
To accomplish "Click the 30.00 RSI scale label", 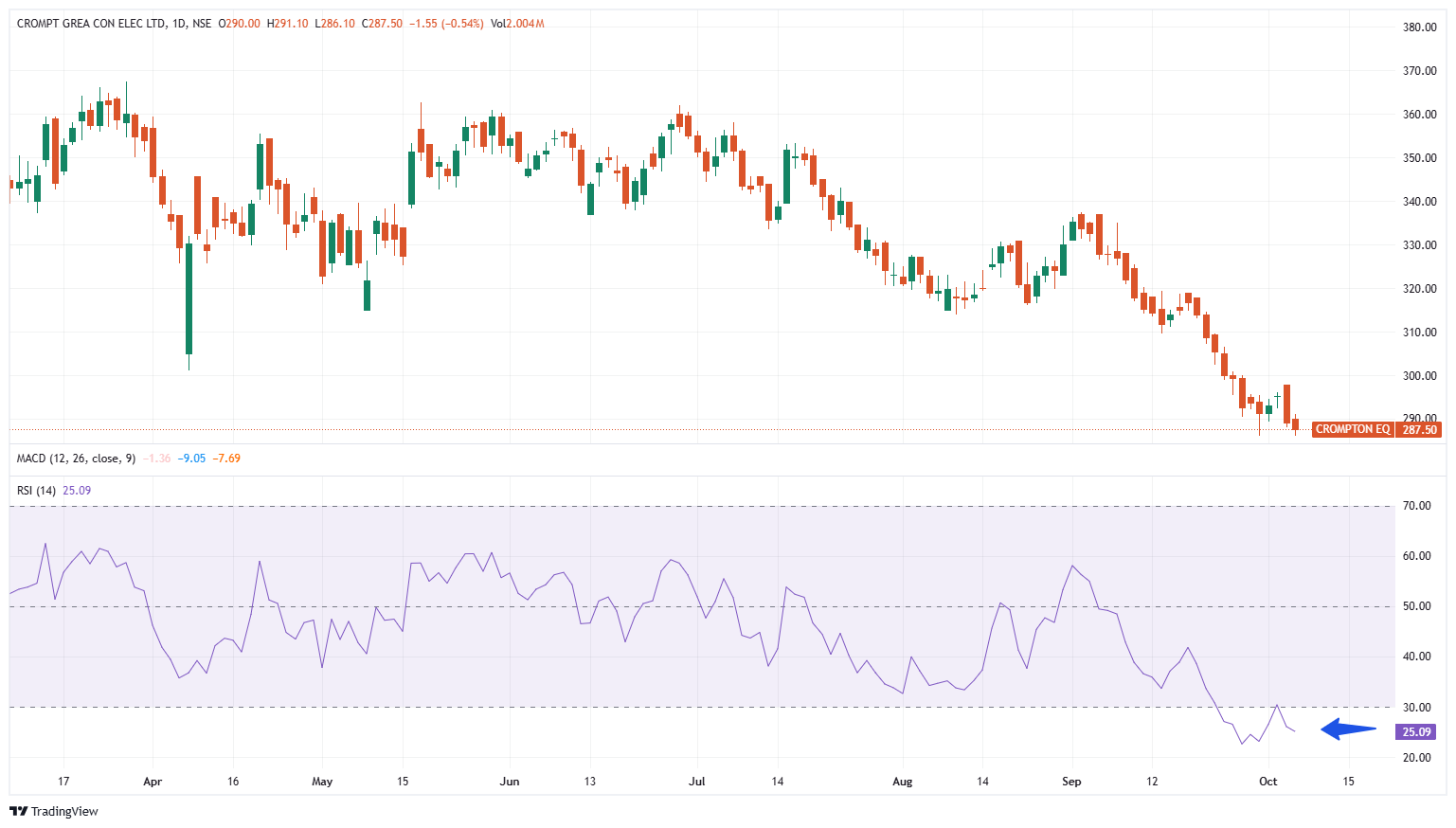I will [1417, 708].
